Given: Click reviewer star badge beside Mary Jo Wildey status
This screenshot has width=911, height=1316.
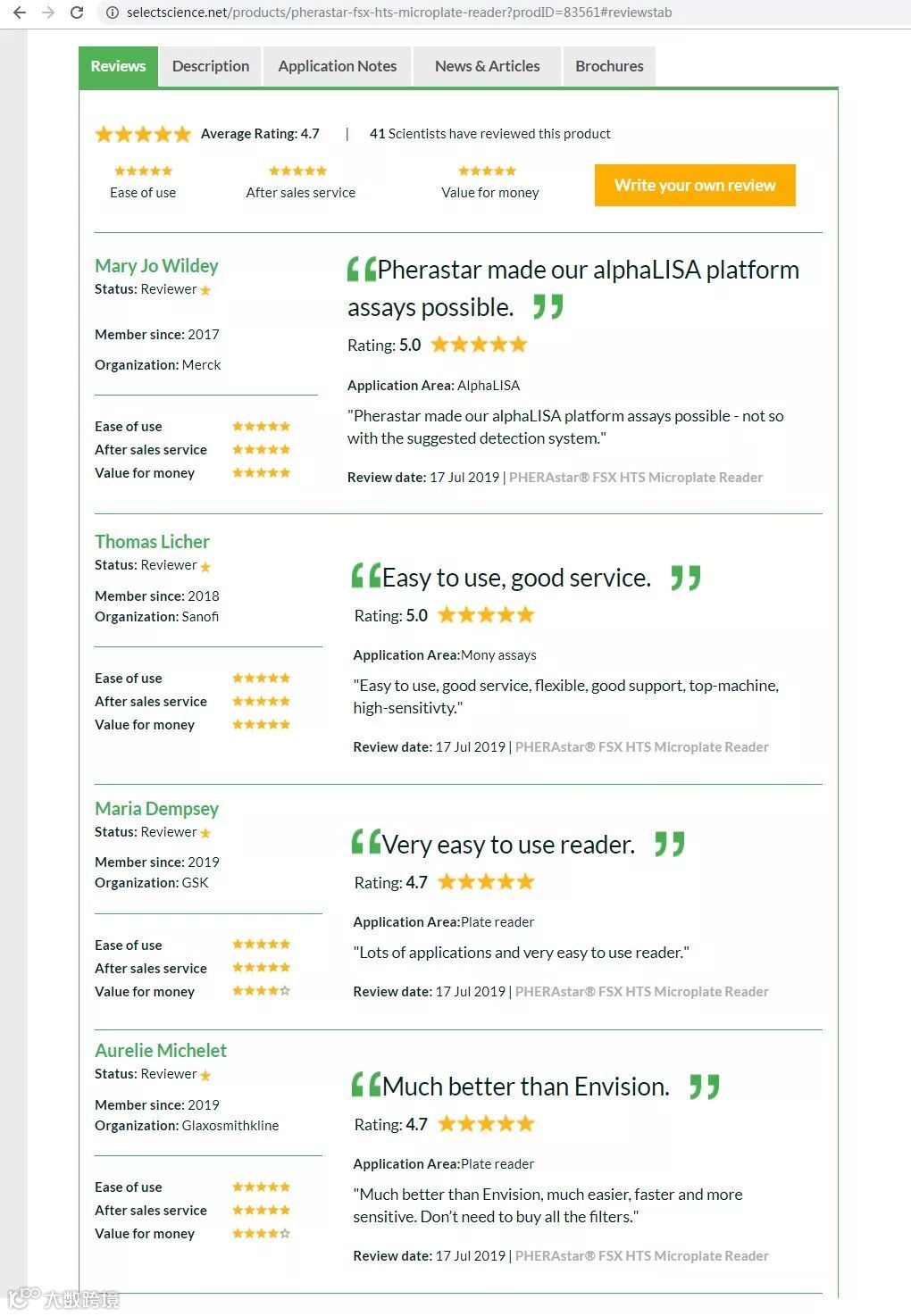Looking at the screenshot, I should [205, 290].
